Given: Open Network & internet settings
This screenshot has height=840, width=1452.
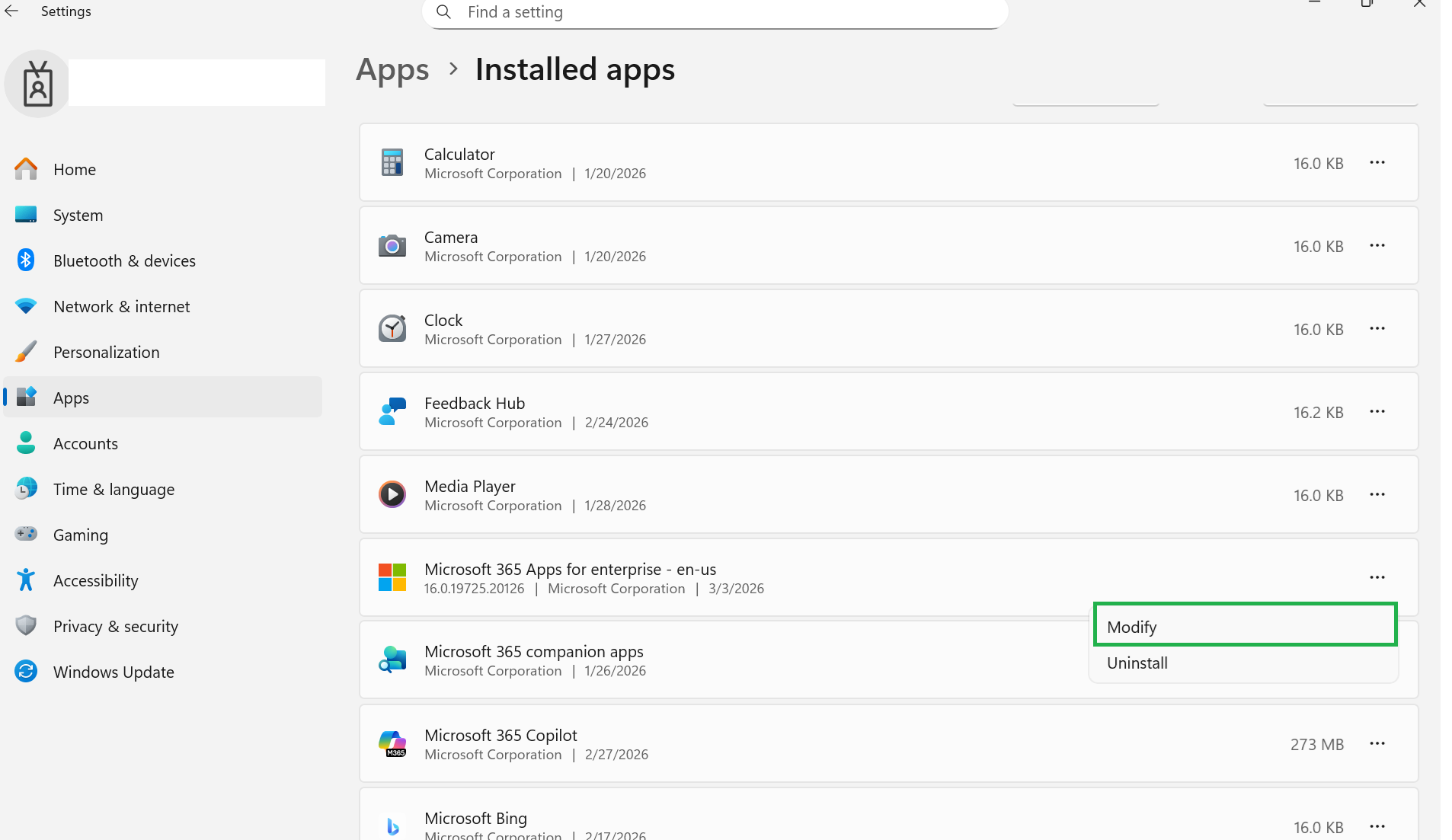Looking at the screenshot, I should click(122, 307).
